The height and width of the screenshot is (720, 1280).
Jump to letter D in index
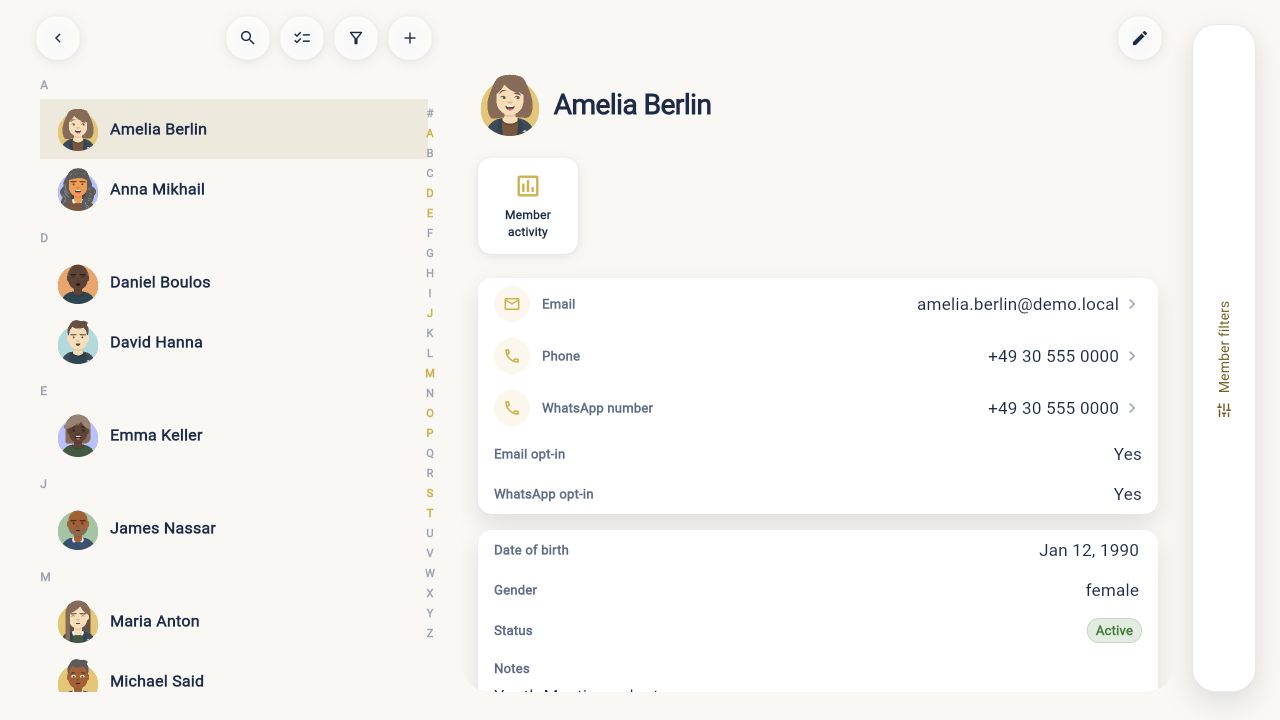pos(430,193)
